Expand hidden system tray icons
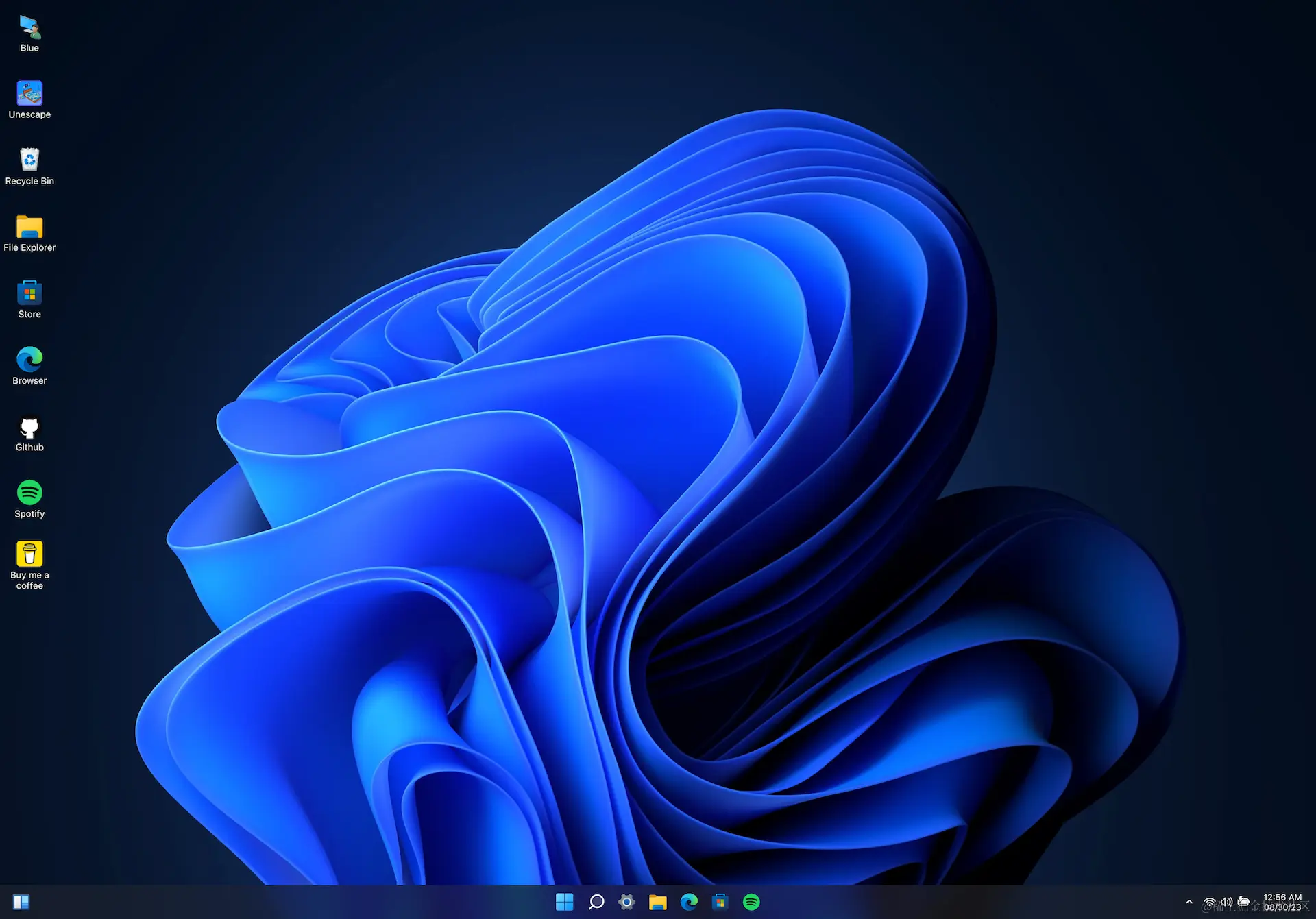This screenshot has height=919, width=1316. [1191, 902]
